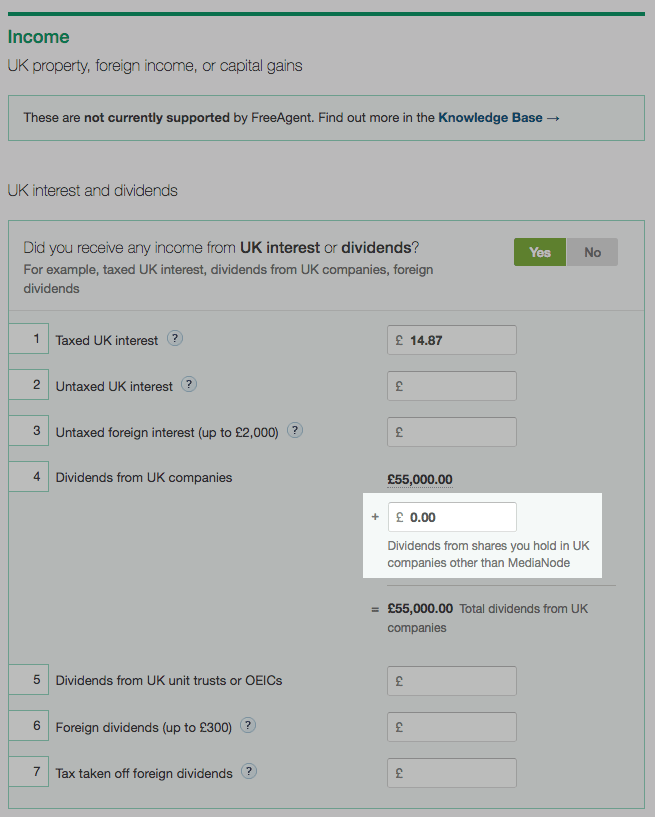Click the other UK company dividends field
Viewport: 655px width, 817px height.
[452, 517]
